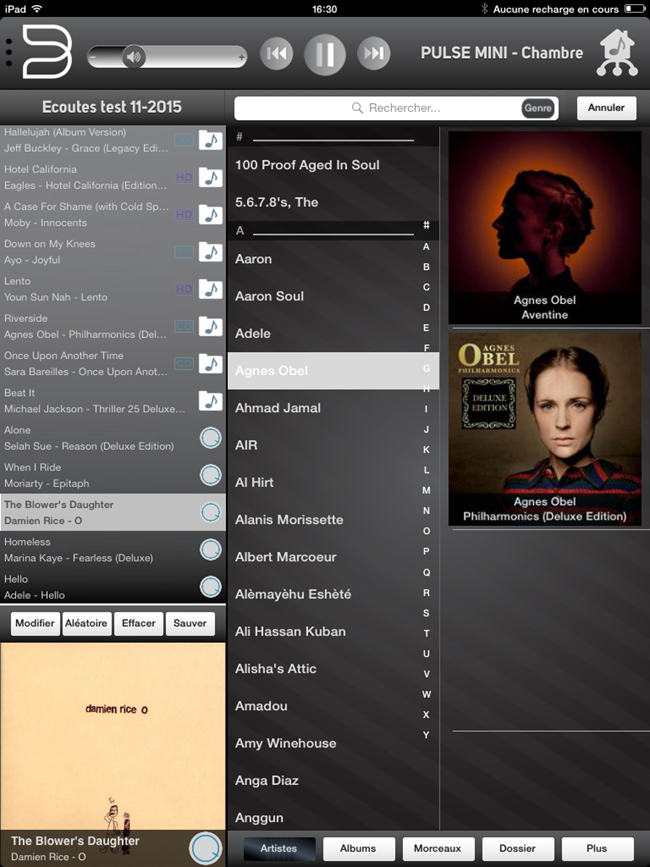Jump to letter M in index

coord(426,490)
